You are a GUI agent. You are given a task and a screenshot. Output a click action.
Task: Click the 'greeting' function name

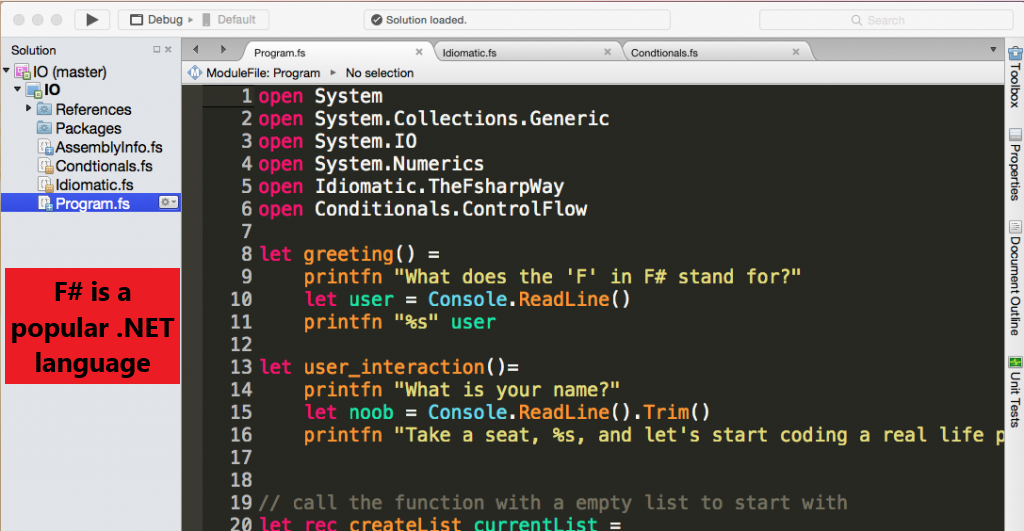(x=348, y=254)
